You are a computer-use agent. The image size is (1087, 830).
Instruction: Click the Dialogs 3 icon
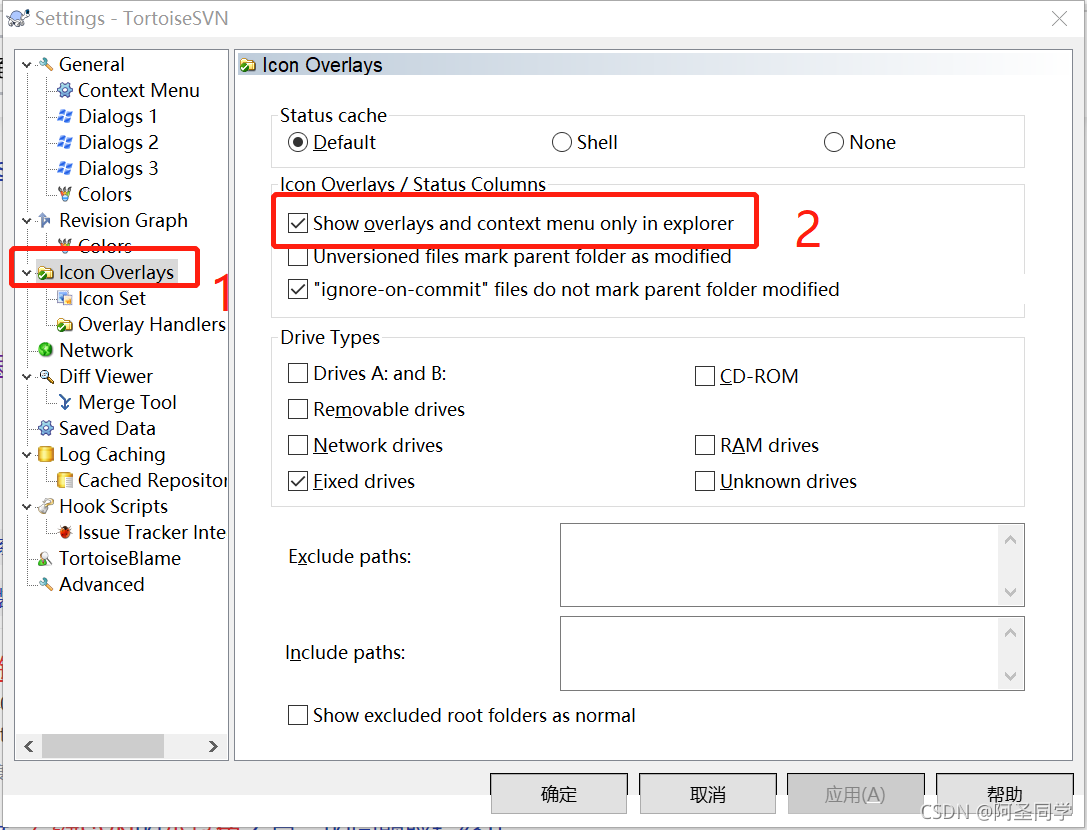coord(64,168)
